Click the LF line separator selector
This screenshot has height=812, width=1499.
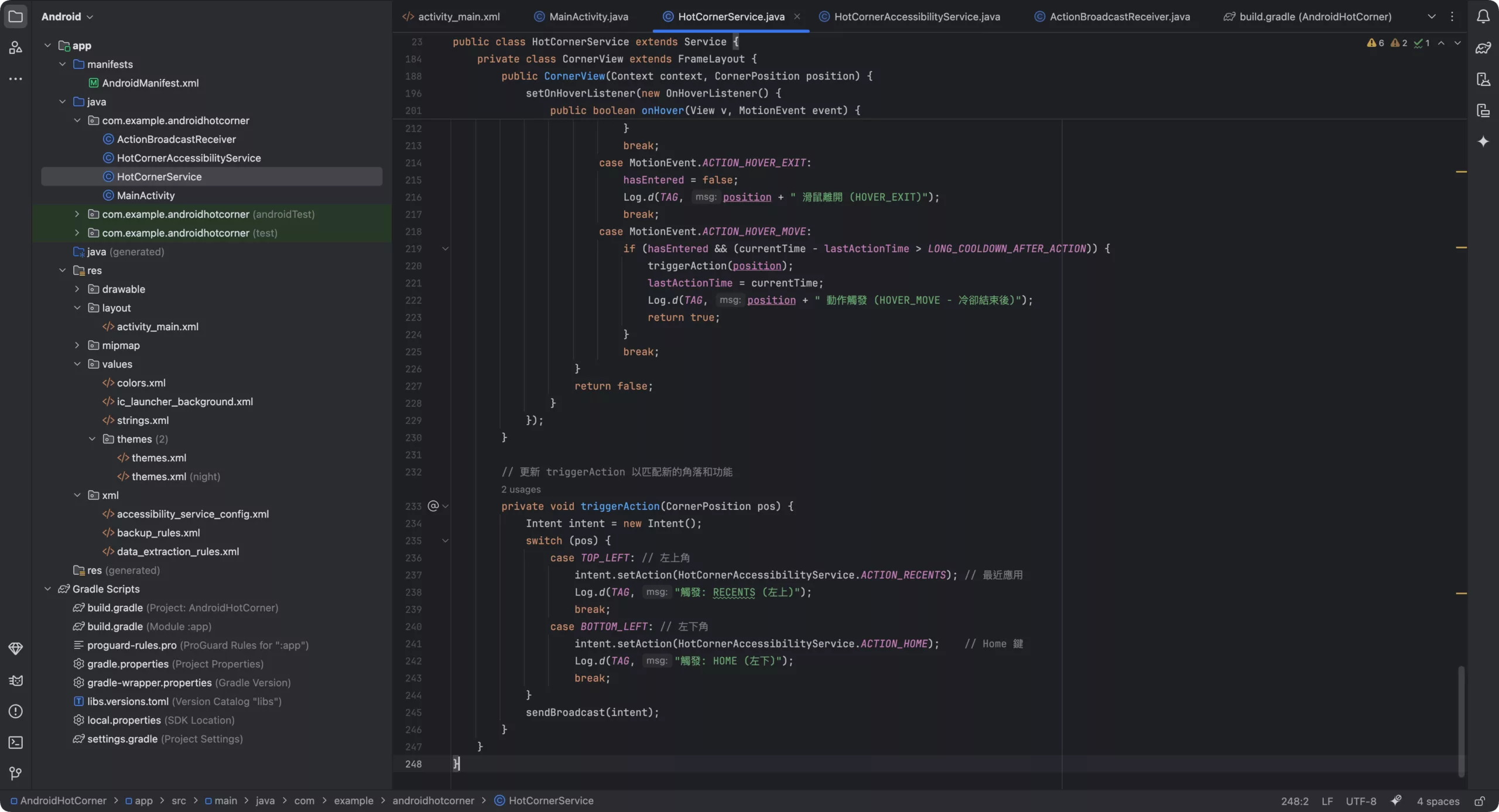click(1327, 801)
